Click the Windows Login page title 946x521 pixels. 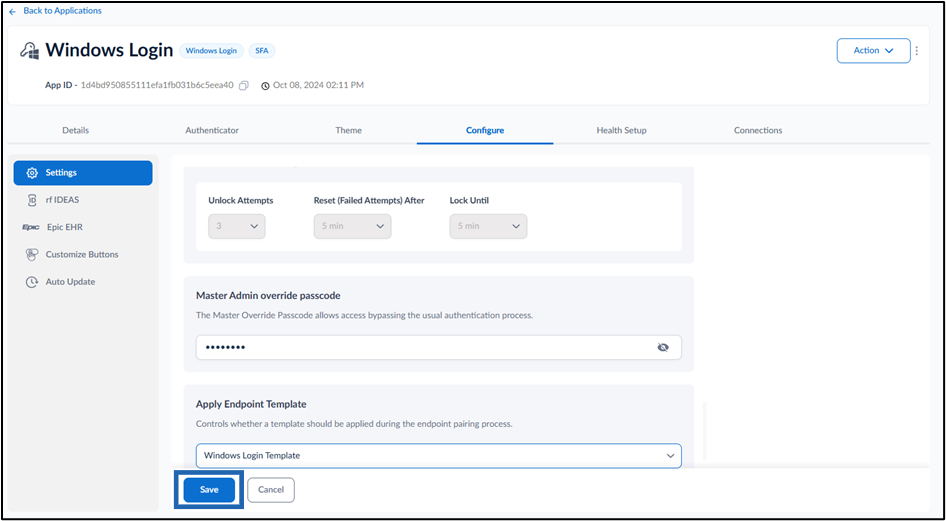click(109, 51)
